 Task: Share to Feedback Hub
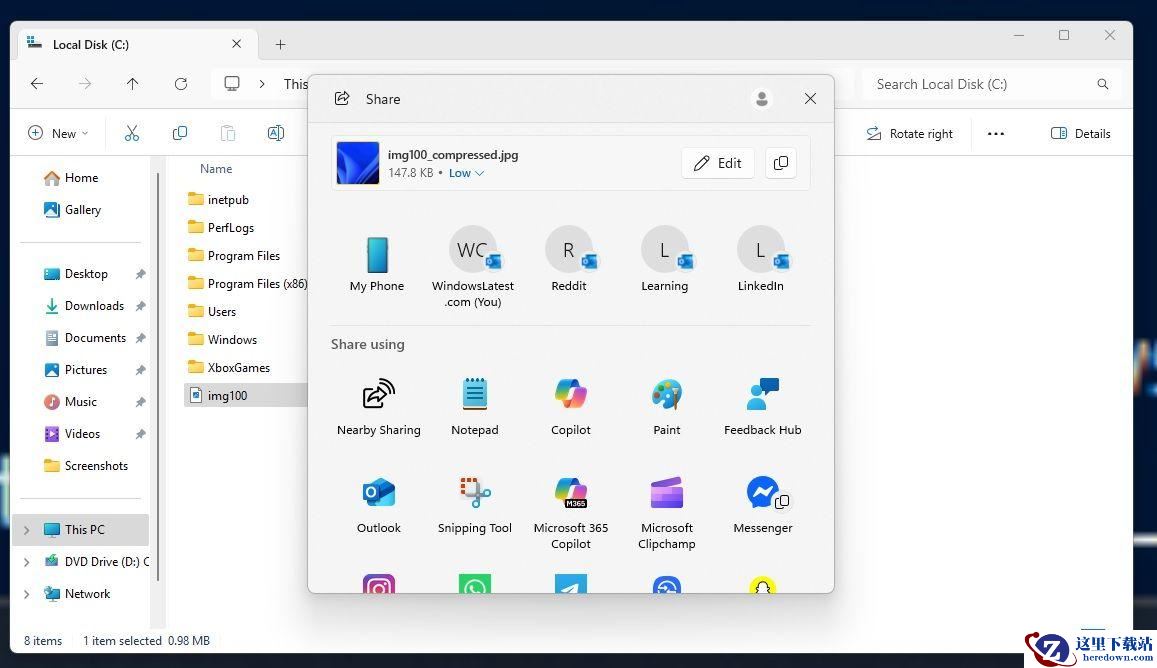762,407
